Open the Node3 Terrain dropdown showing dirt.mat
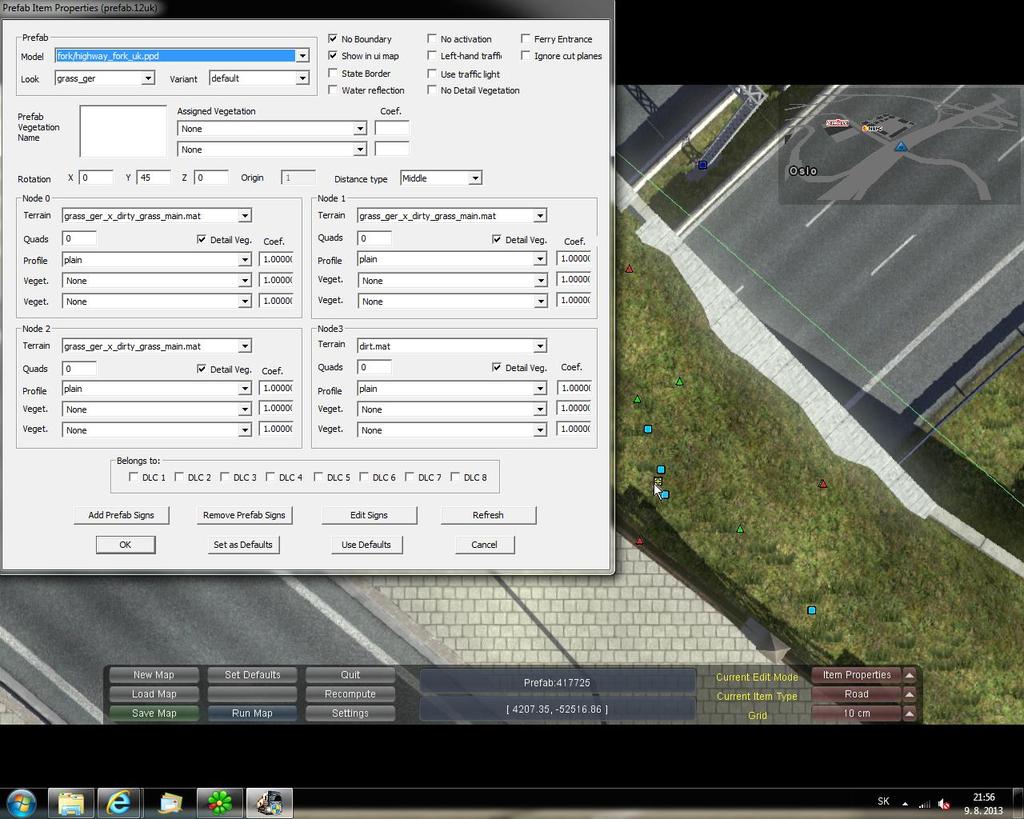The width and height of the screenshot is (1024, 819). click(x=539, y=345)
